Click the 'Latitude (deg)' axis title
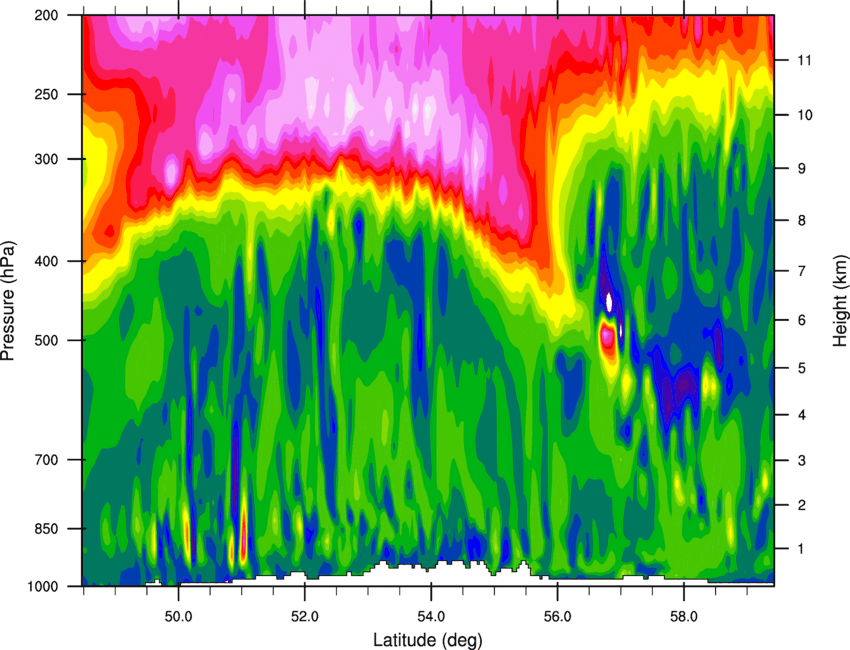Image resolution: width=850 pixels, height=650 pixels. (x=428, y=639)
